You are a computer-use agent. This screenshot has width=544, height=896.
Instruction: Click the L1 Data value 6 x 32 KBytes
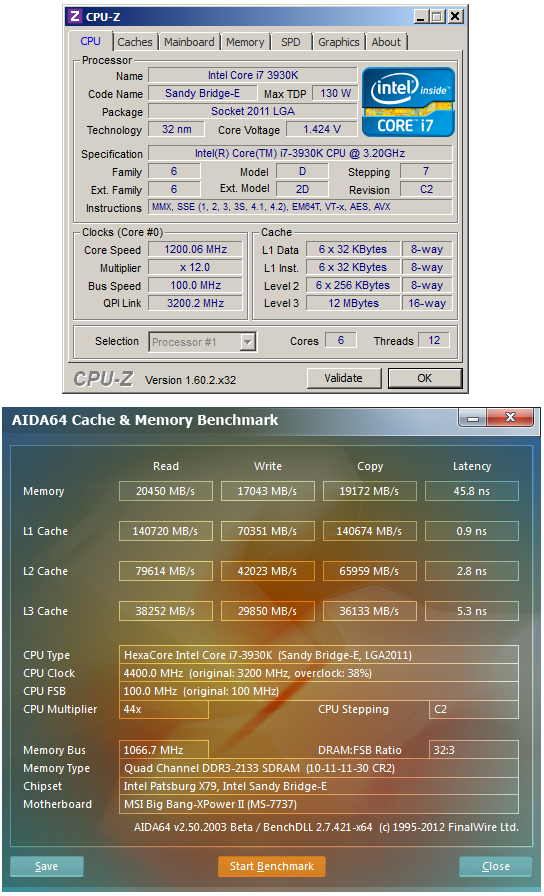[x=353, y=249]
